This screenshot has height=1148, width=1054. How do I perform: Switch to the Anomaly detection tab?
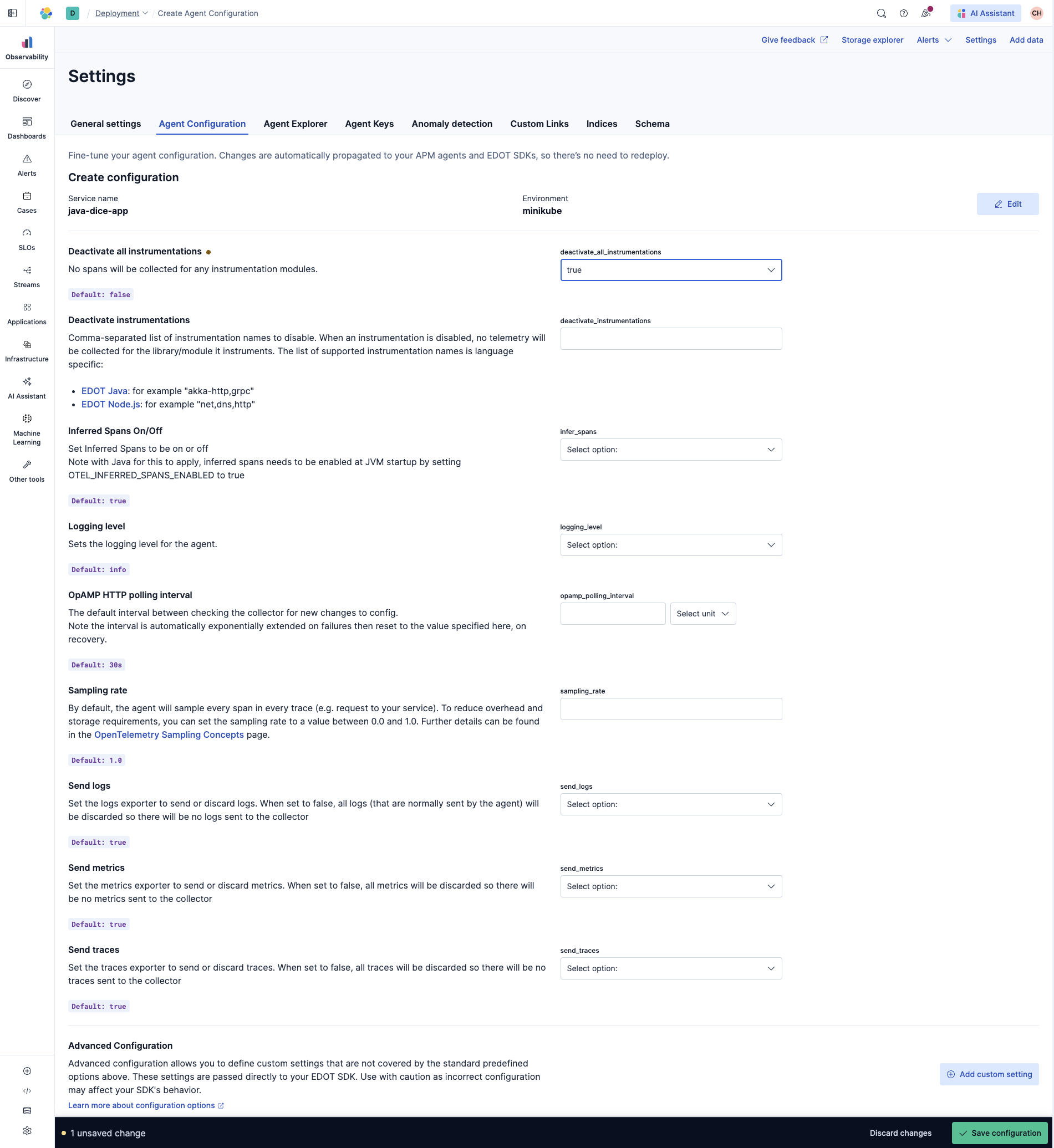tap(451, 124)
